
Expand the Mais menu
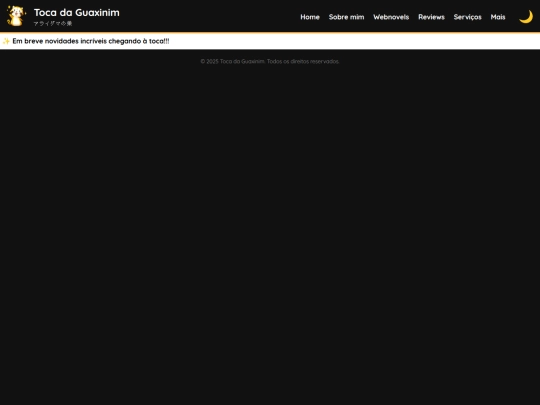[498, 17]
